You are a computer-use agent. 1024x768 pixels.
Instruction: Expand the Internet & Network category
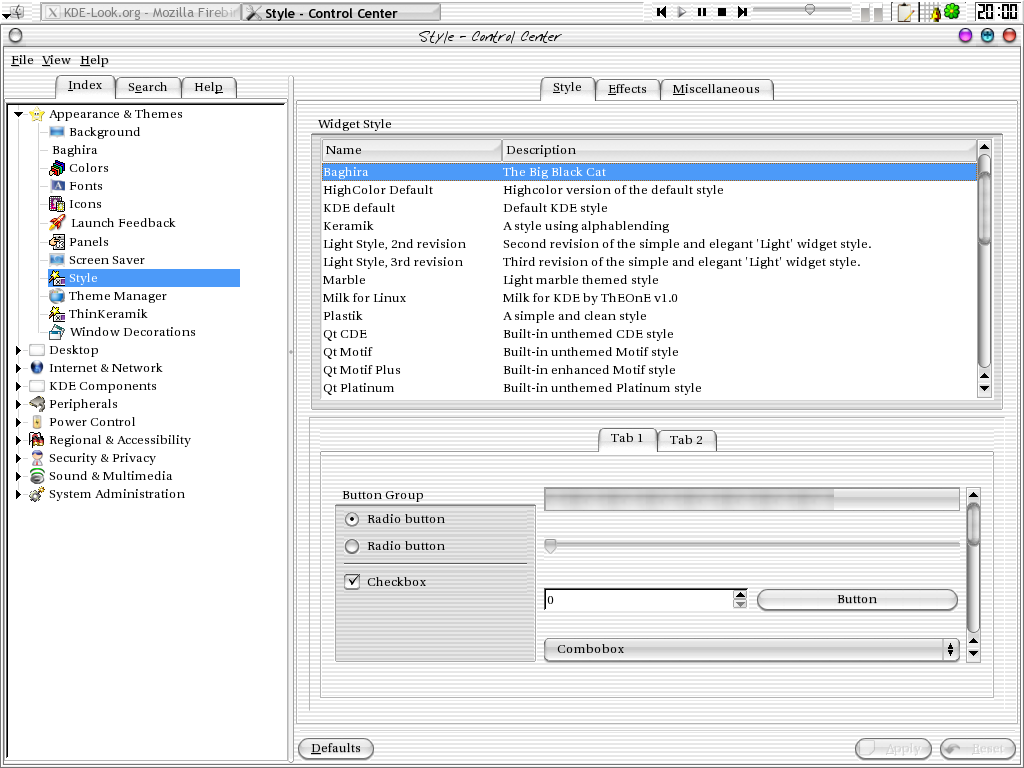click(18, 368)
